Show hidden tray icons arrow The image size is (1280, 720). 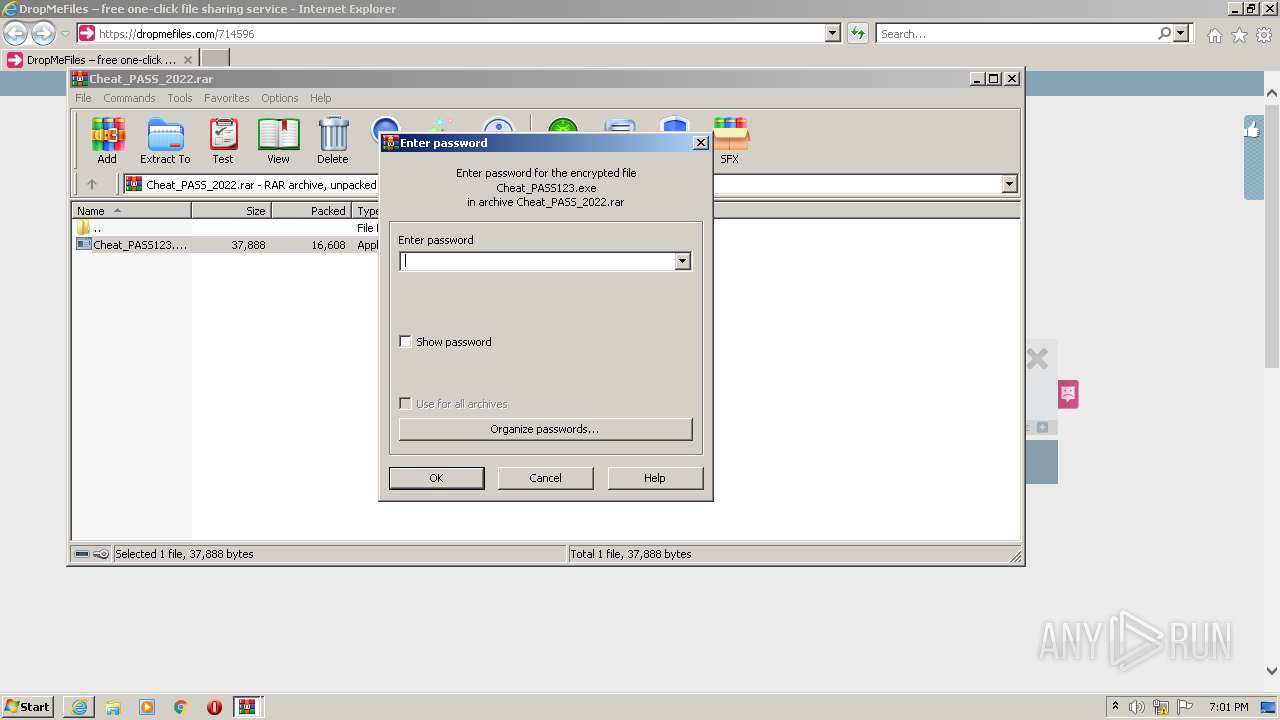[1115, 707]
